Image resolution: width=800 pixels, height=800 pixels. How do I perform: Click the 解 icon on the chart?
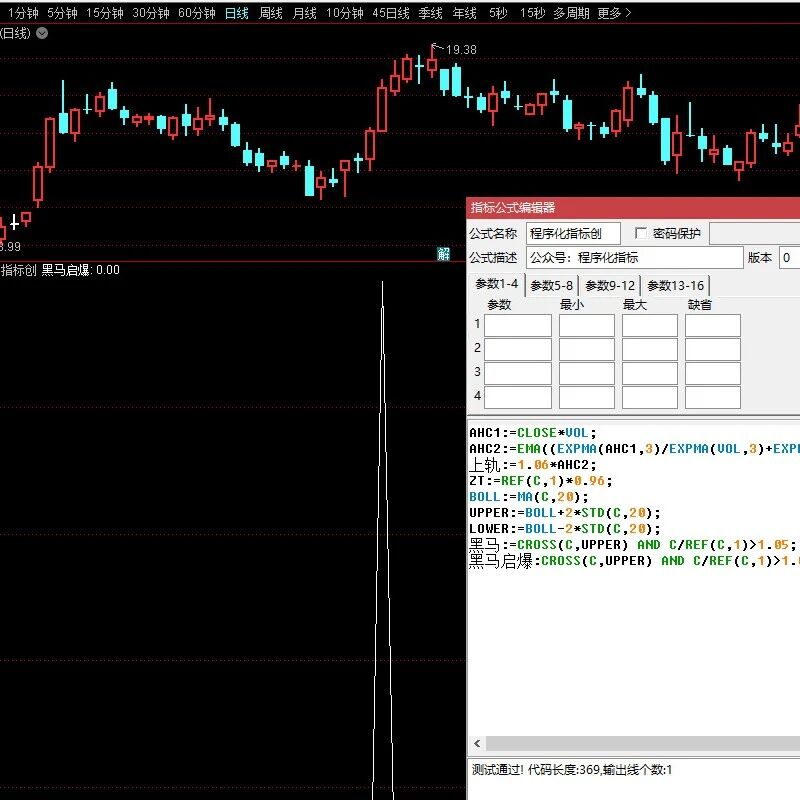point(443,254)
